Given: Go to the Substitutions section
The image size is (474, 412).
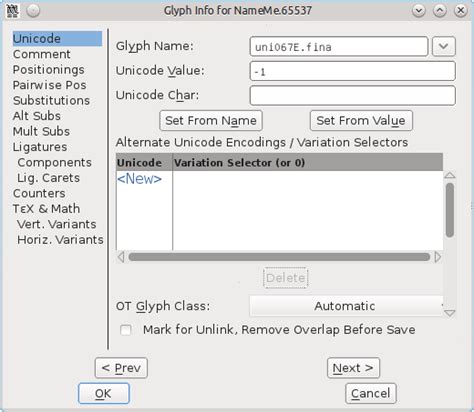Looking at the screenshot, I should (x=51, y=100).
